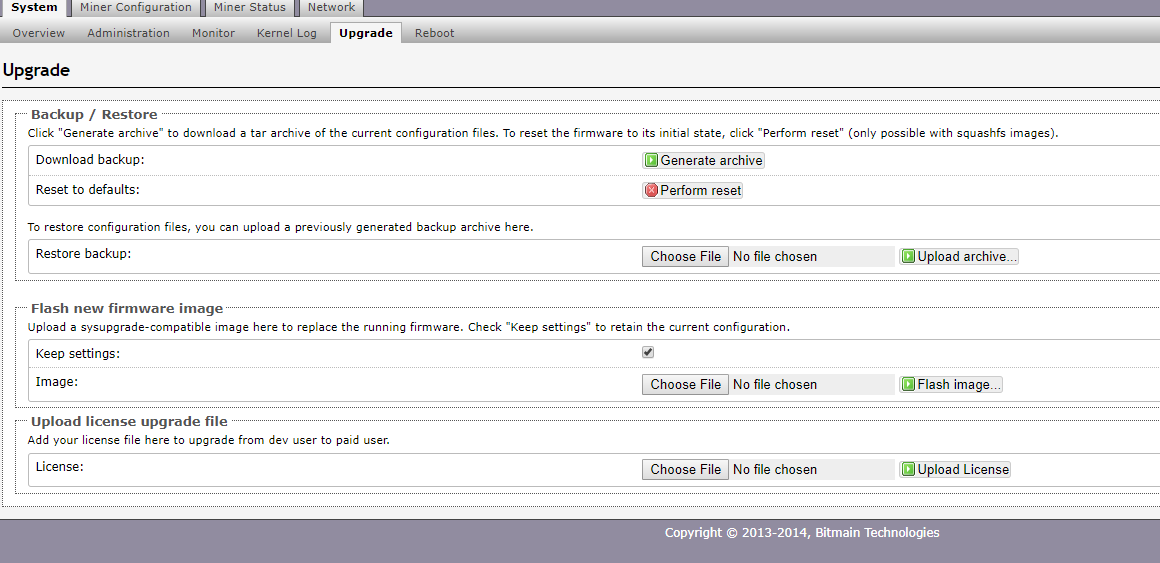Viewport: 1160px width, 563px height.
Task: Click No file chosen beside Flash image
Action: [775, 385]
